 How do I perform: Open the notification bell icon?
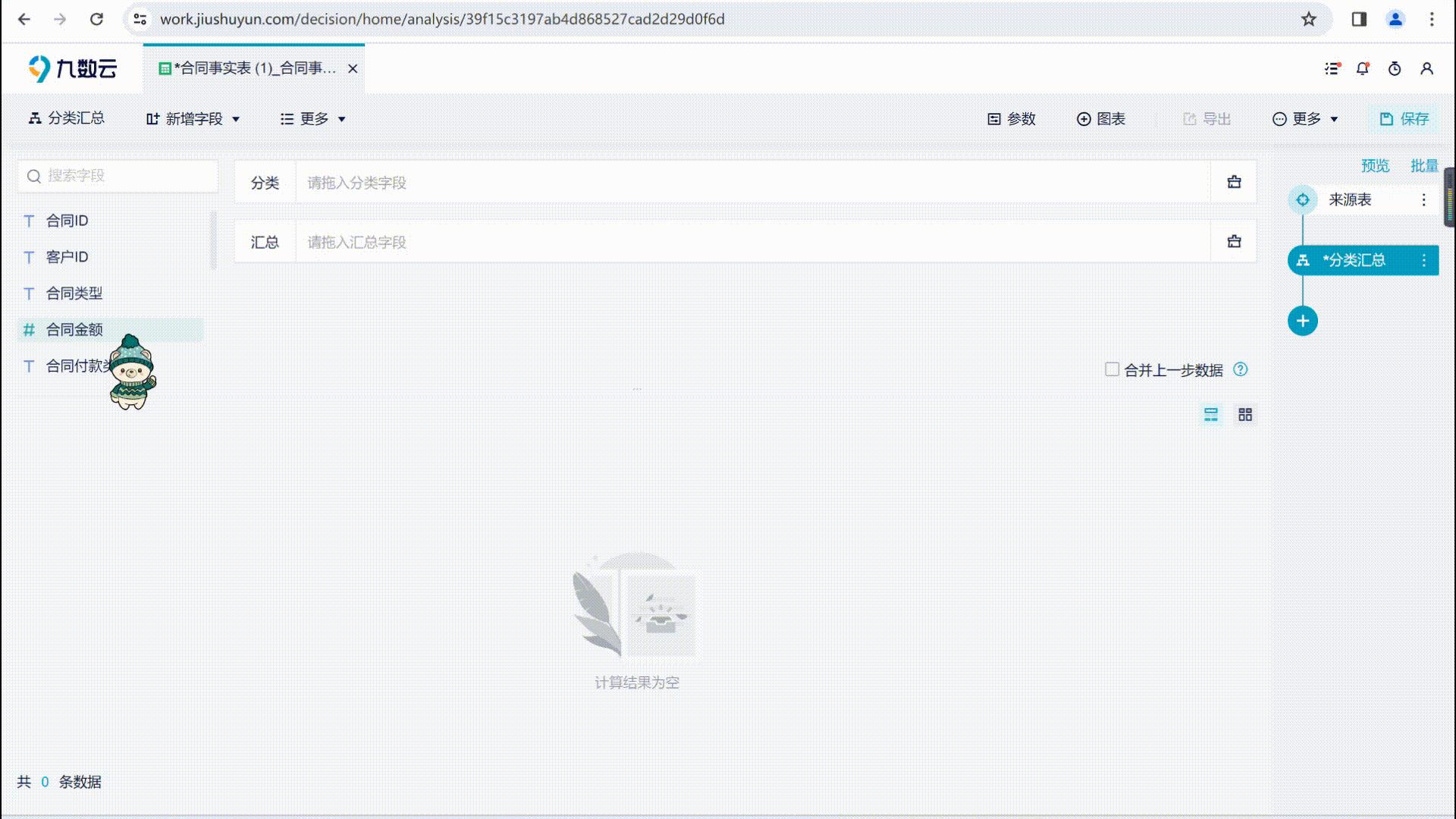[x=1363, y=69]
